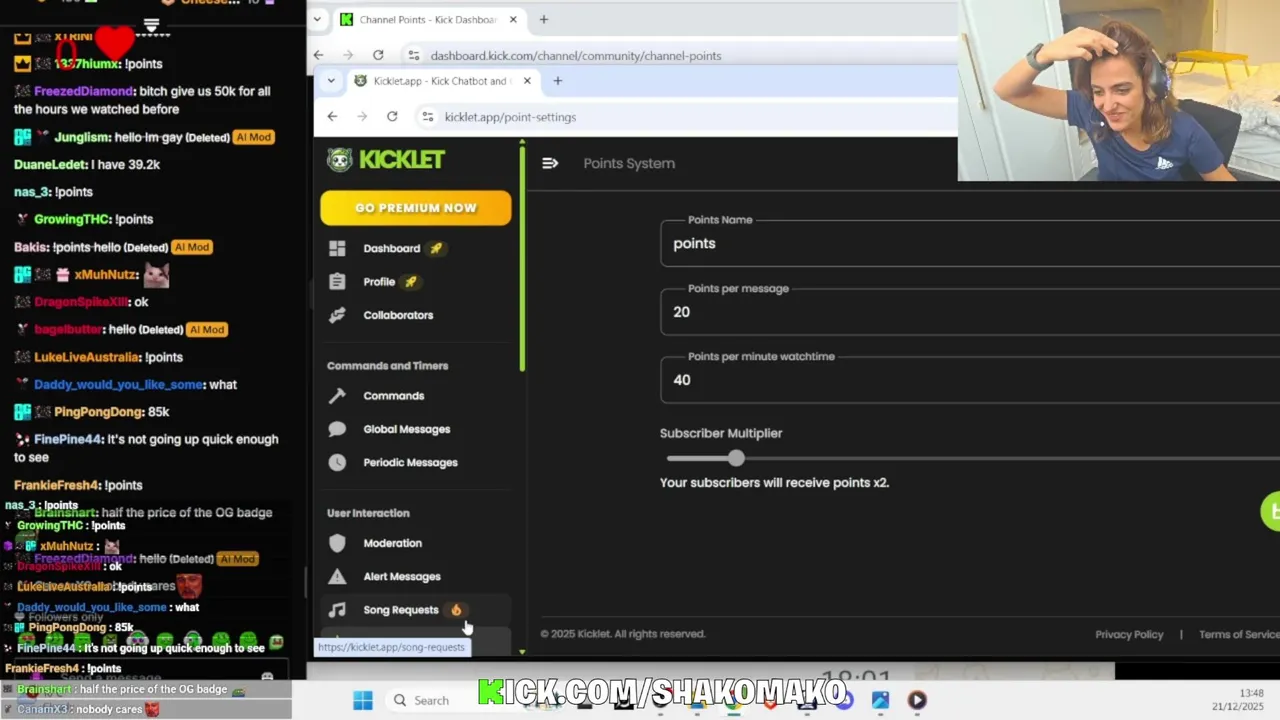Select the Kicklet.app browser tab
The image size is (1280, 720).
[x=442, y=81]
